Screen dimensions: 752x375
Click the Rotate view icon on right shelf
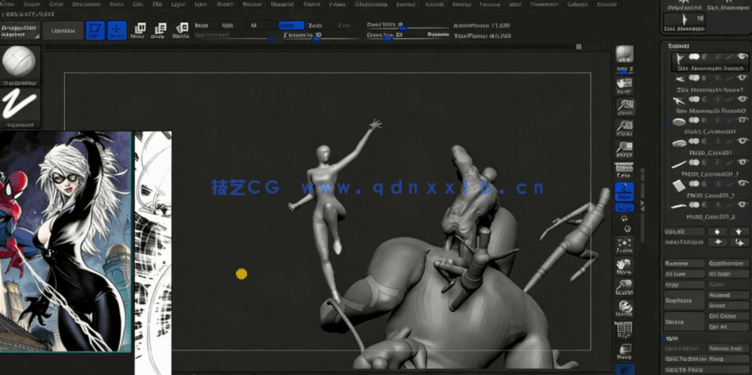point(624,308)
